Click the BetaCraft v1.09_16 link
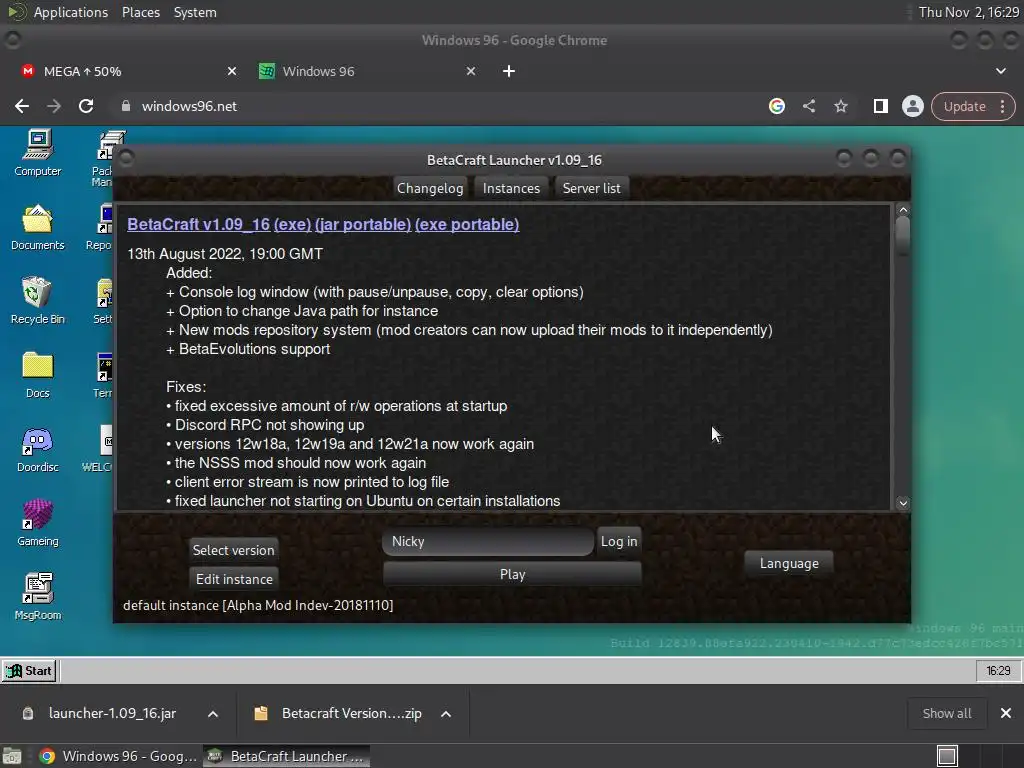The image size is (1024, 768). point(199,224)
